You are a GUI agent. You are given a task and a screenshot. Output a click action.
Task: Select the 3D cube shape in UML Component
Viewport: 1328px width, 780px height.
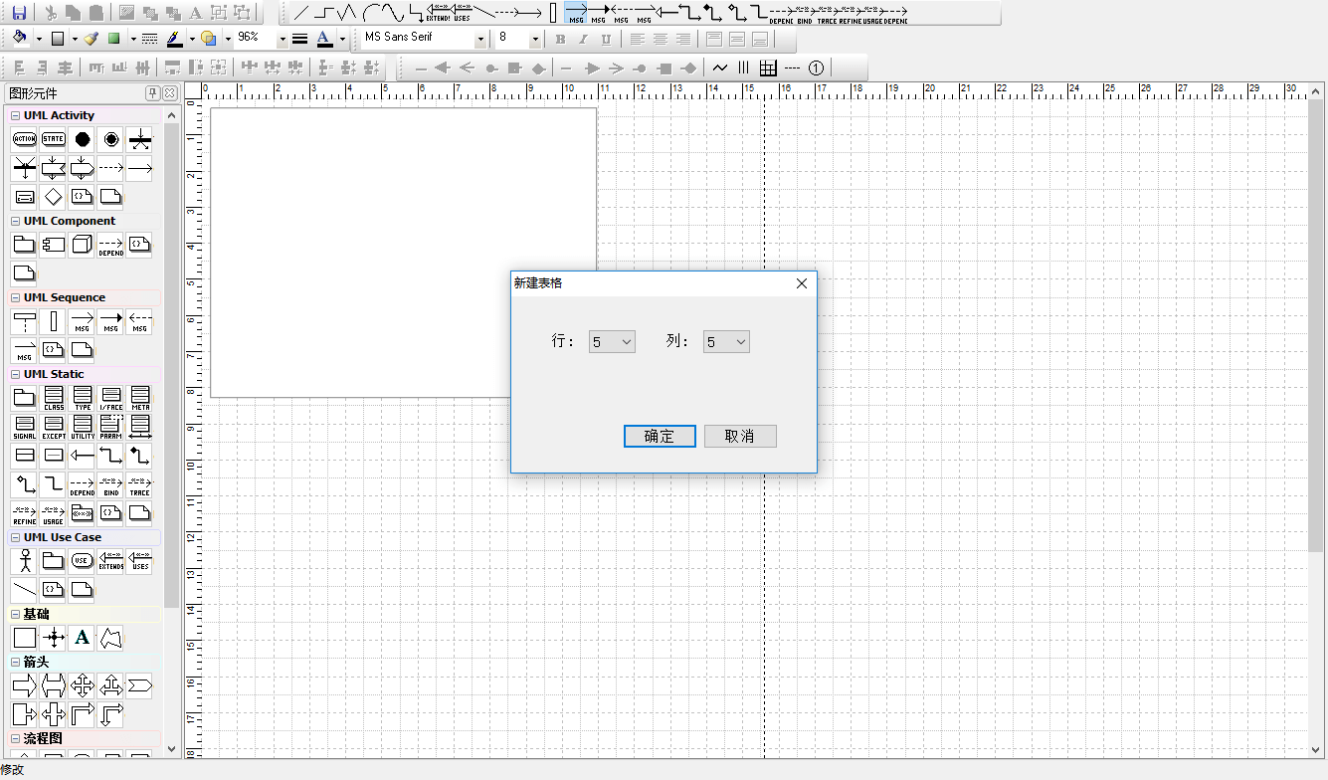[82, 244]
